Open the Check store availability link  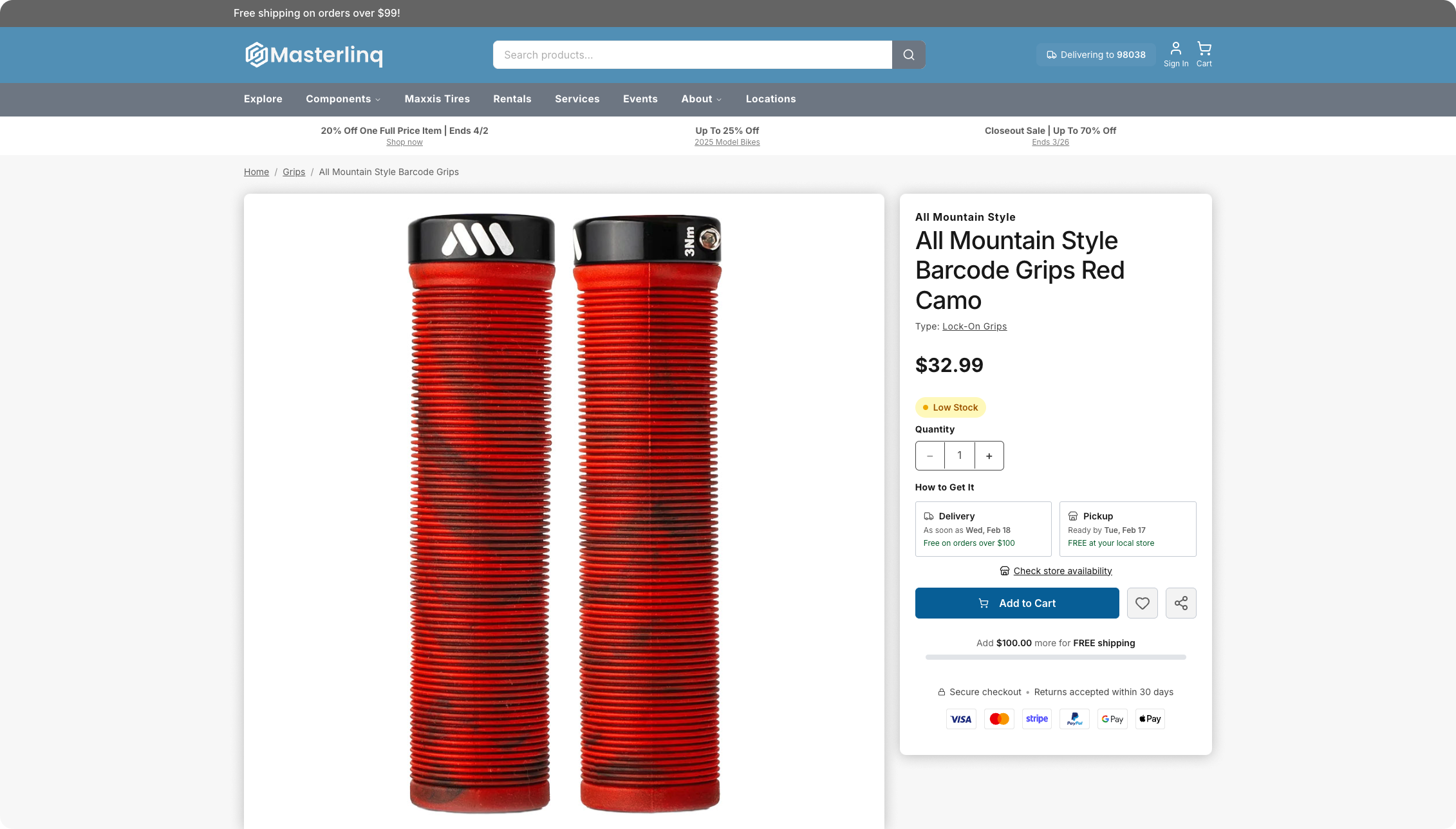click(1062, 571)
